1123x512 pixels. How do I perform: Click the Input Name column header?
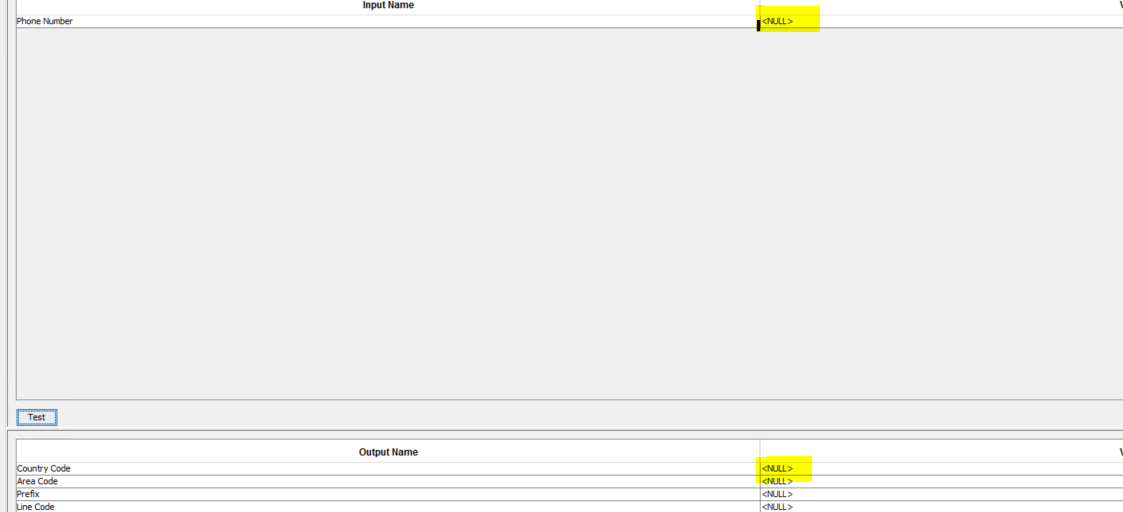coord(387,6)
